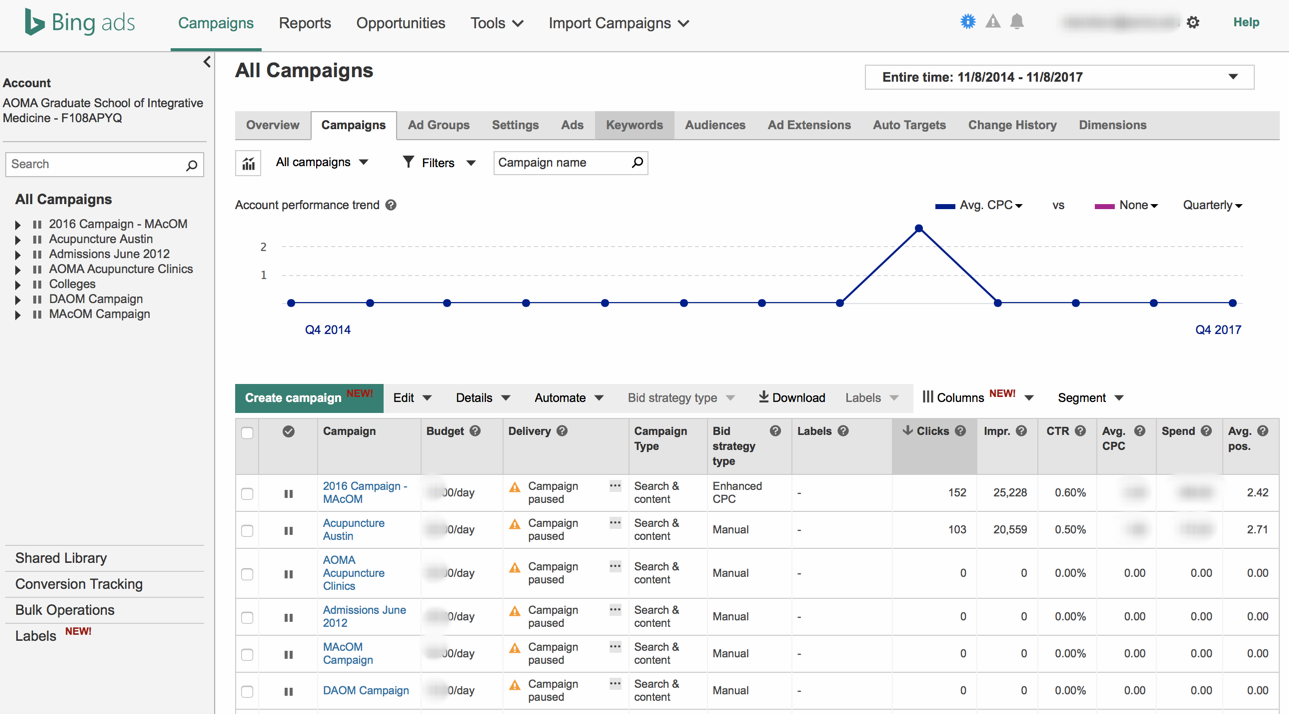This screenshot has width=1289, height=714.
Task: Open the settings gear icon
Action: pos(1193,22)
